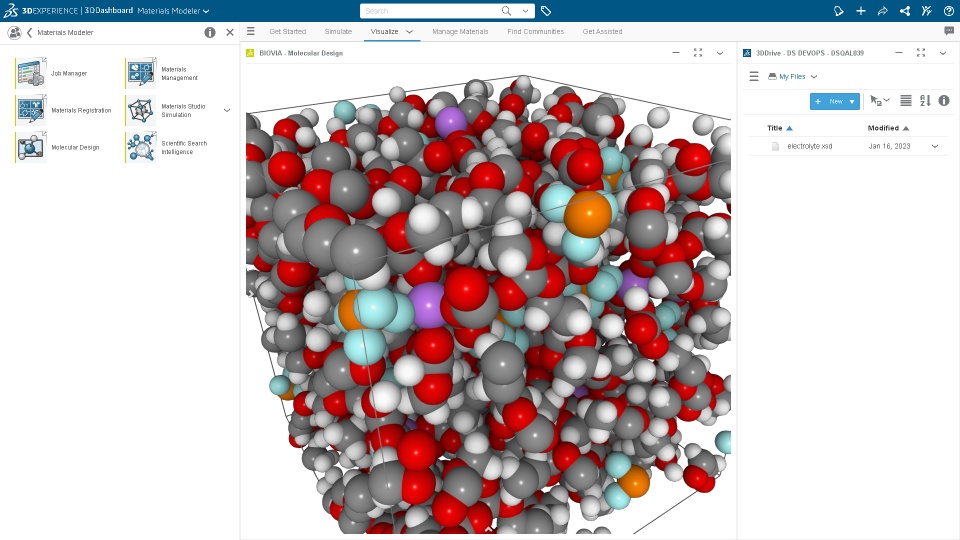
Task: Click the 3DEXPERIENCE compass logo
Action: [x=10, y=10]
